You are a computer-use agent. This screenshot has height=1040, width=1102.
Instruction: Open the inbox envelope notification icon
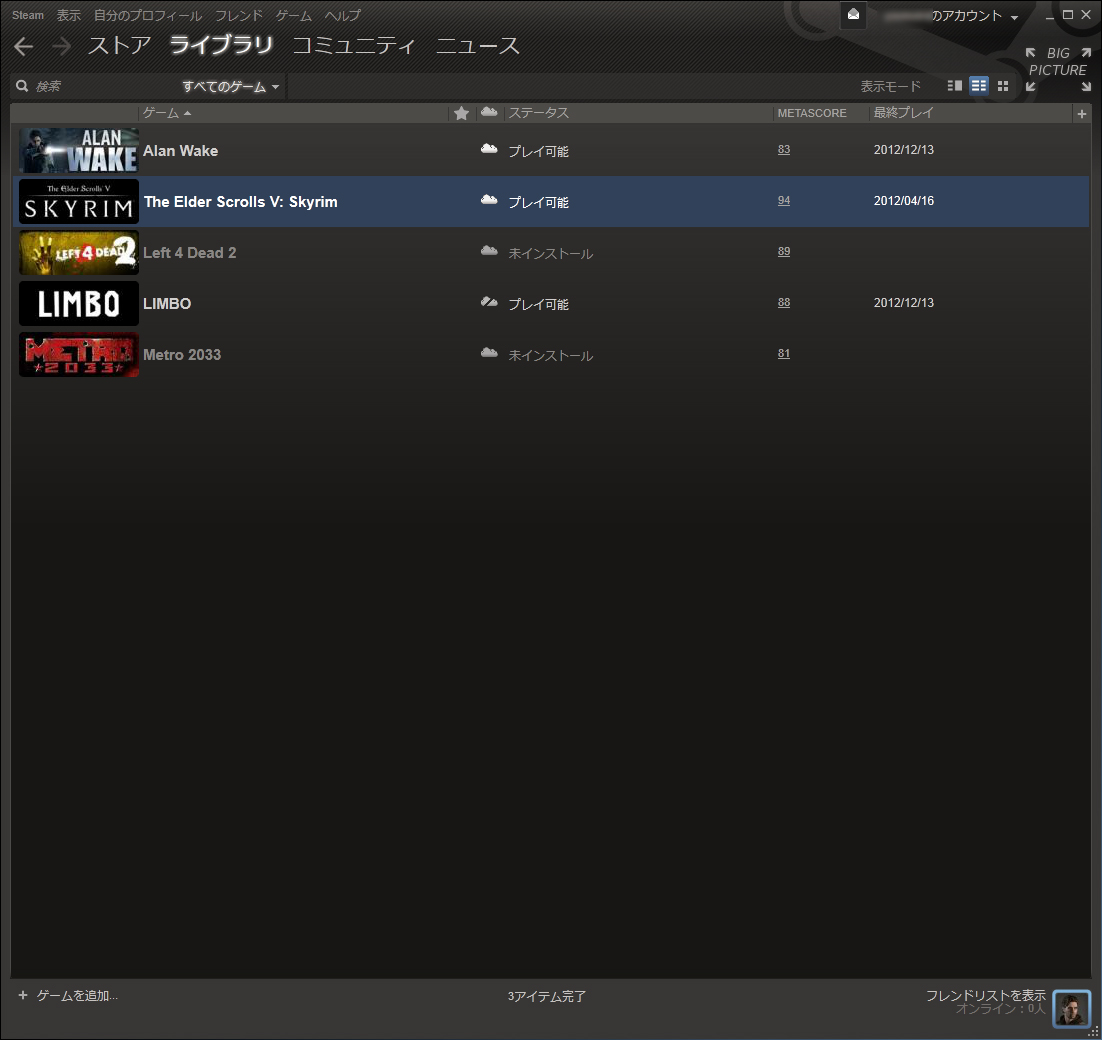click(853, 15)
